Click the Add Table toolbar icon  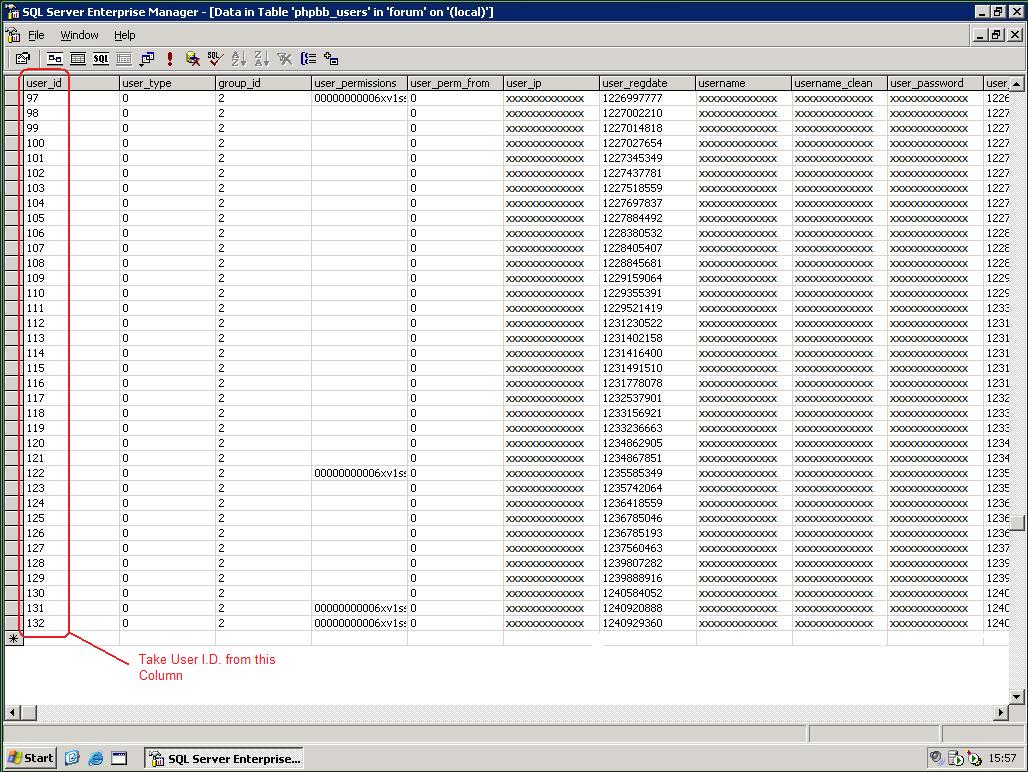point(331,59)
